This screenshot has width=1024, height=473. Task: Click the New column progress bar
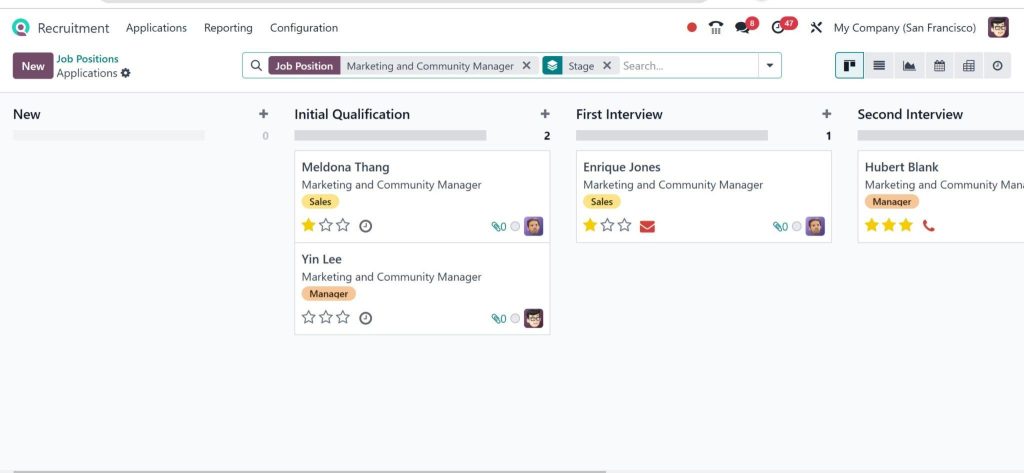point(108,135)
